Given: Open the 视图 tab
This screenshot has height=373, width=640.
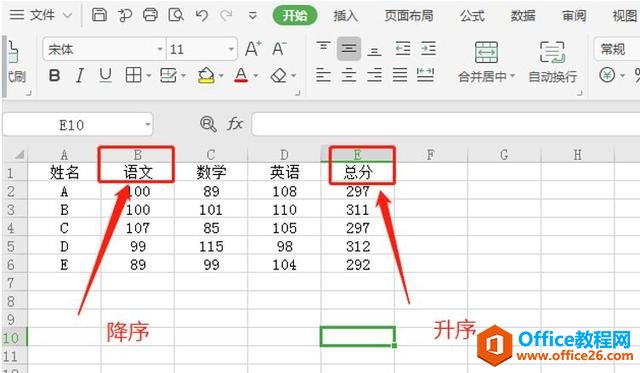Looking at the screenshot, I should coord(625,16).
